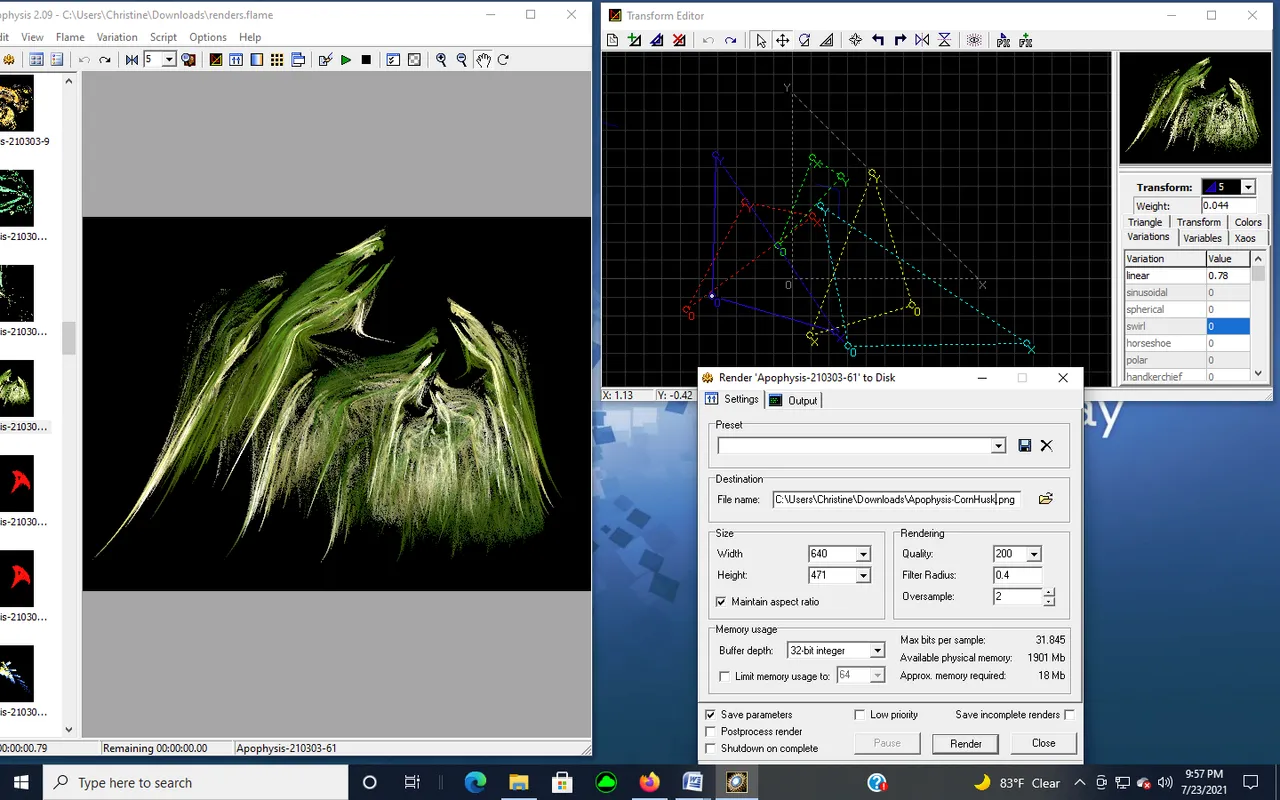Click the transform Weight field
The width and height of the screenshot is (1280, 800).
(1228, 205)
